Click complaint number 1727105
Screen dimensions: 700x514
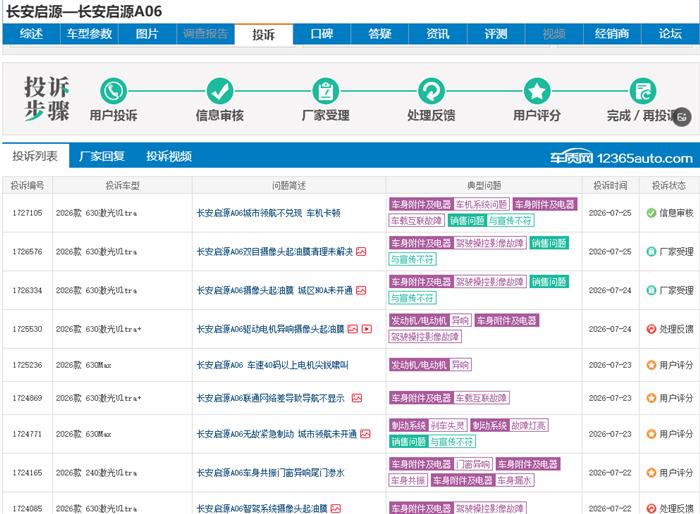click(x=27, y=213)
